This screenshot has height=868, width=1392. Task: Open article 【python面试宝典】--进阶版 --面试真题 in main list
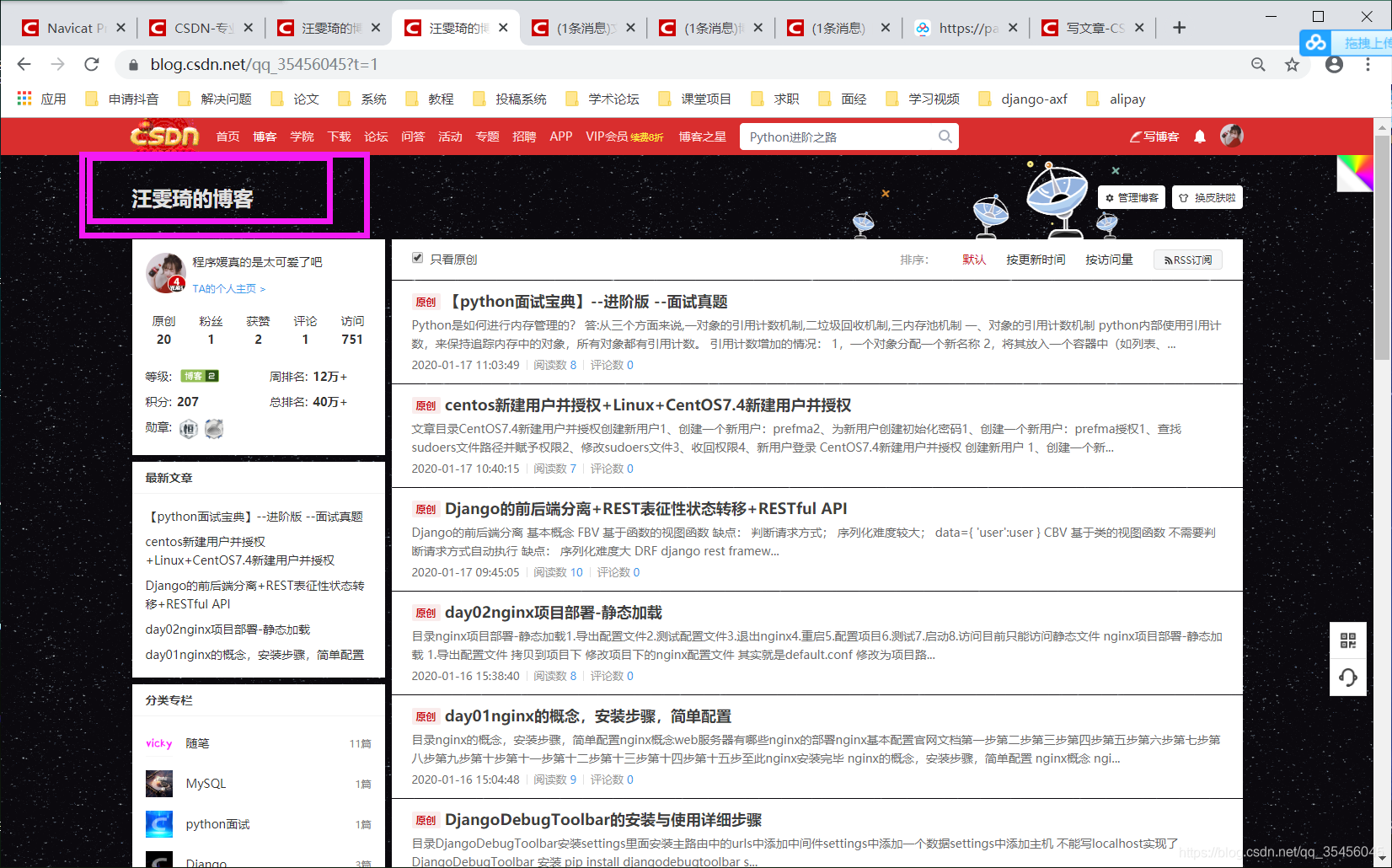click(586, 302)
